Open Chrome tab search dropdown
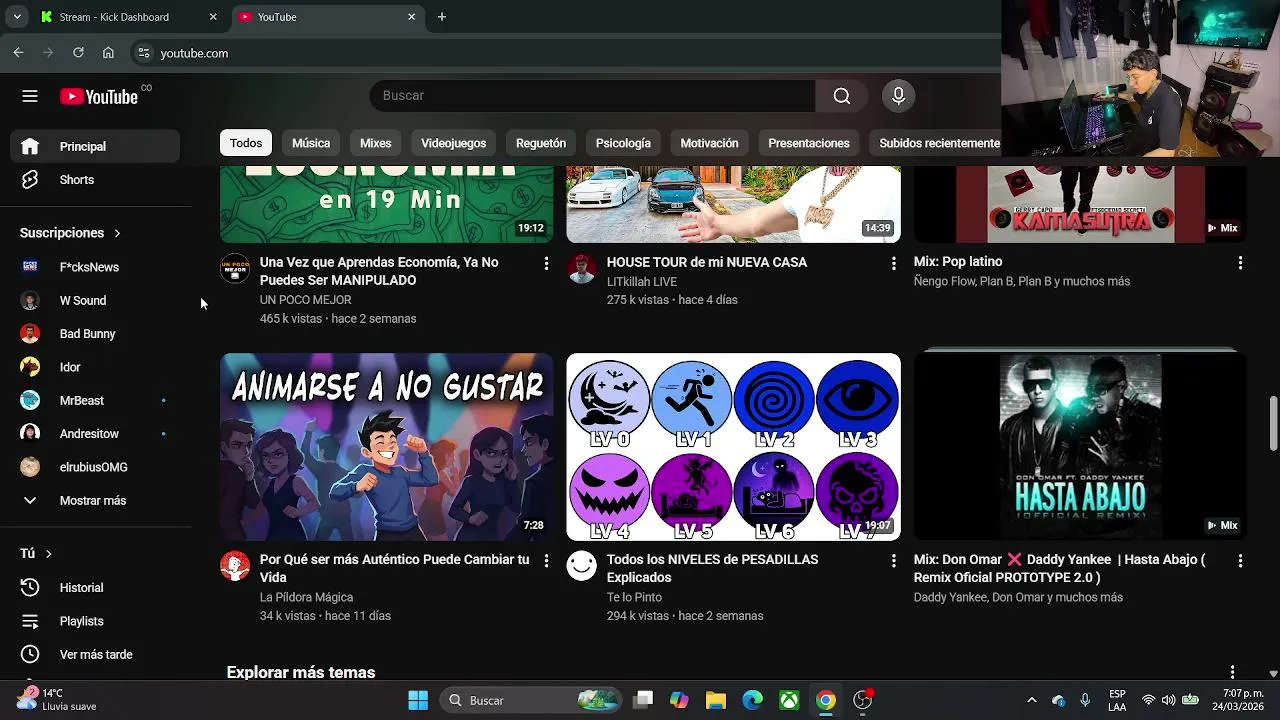 (17, 17)
